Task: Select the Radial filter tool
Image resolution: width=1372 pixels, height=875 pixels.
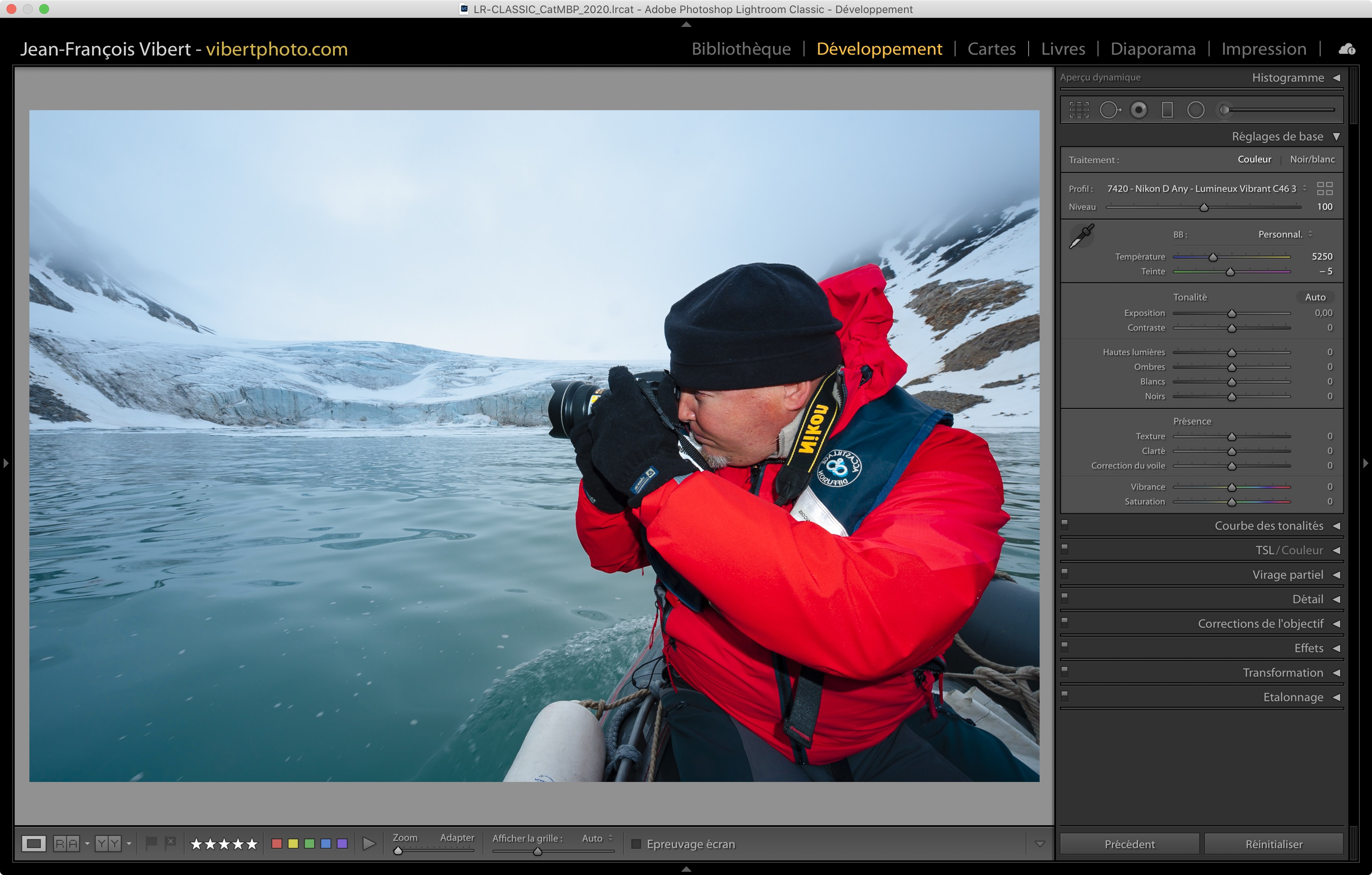Action: click(x=1195, y=110)
